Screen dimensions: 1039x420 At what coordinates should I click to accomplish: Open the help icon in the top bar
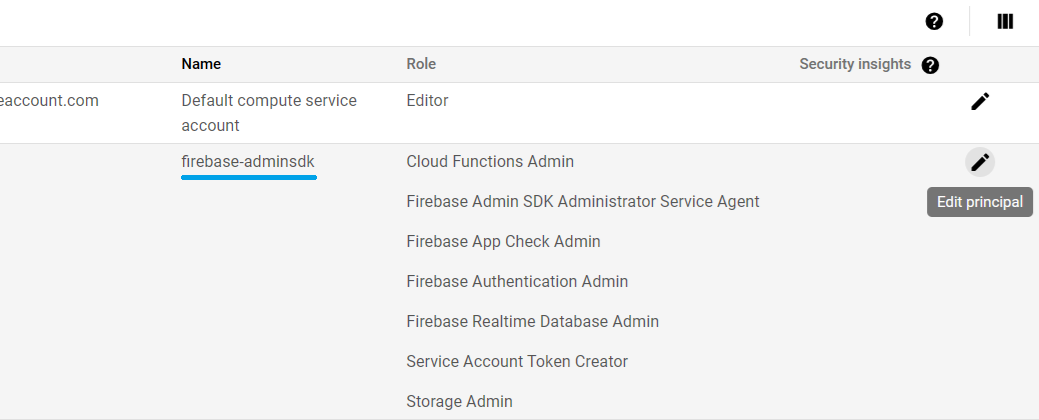click(935, 21)
